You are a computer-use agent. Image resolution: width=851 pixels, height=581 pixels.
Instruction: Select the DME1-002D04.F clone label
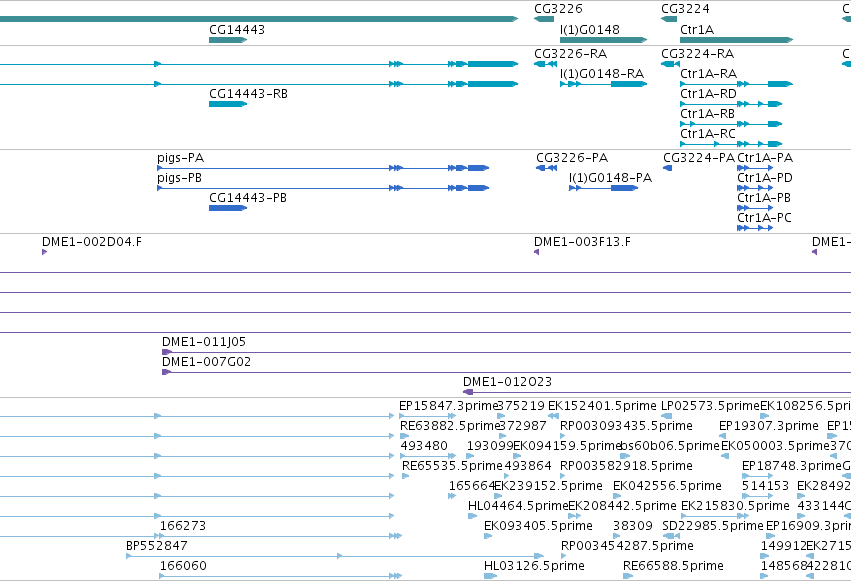(x=92, y=242)
